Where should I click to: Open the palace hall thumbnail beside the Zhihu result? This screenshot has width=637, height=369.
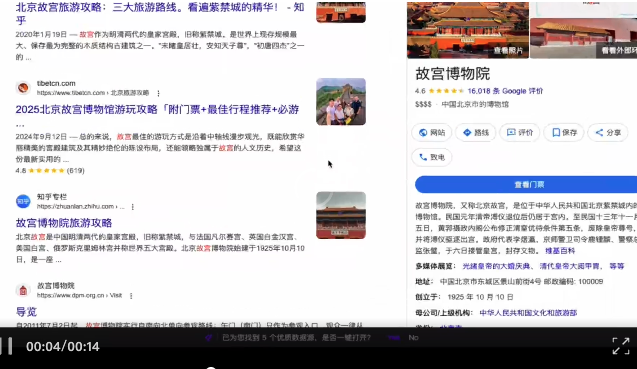pyautogui.click(x=341, y=215)
